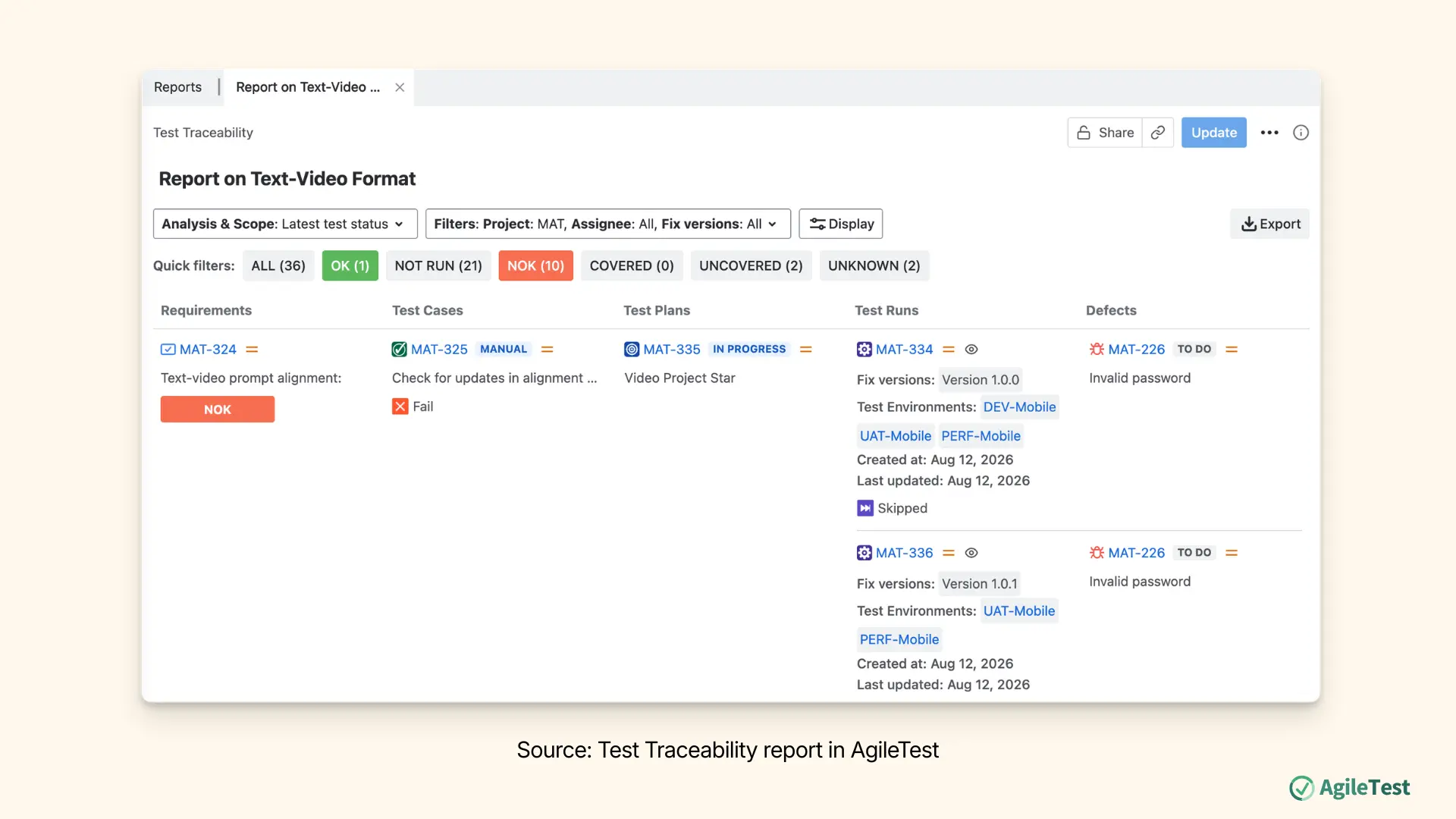The height and width of the screenshot is (819, 1456).
Task: Click the Test Traceability breadcrumb
Action: coord(203,133)
